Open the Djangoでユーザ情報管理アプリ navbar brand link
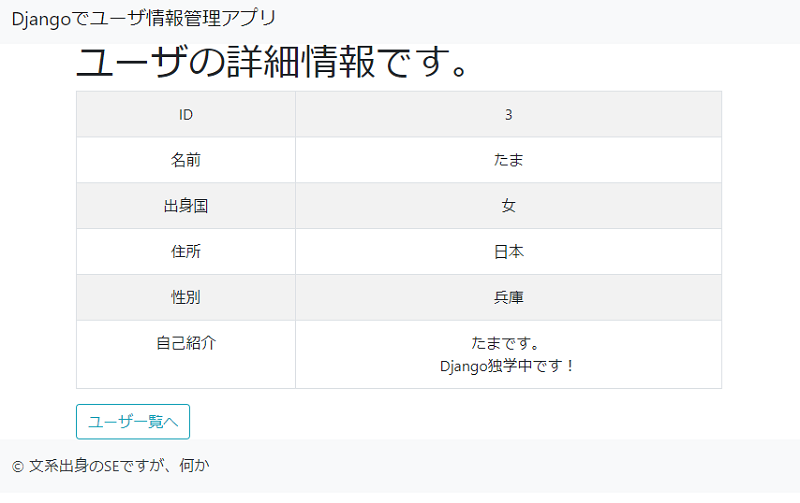The width and height of the screenshot is (800, 503). 143,19
